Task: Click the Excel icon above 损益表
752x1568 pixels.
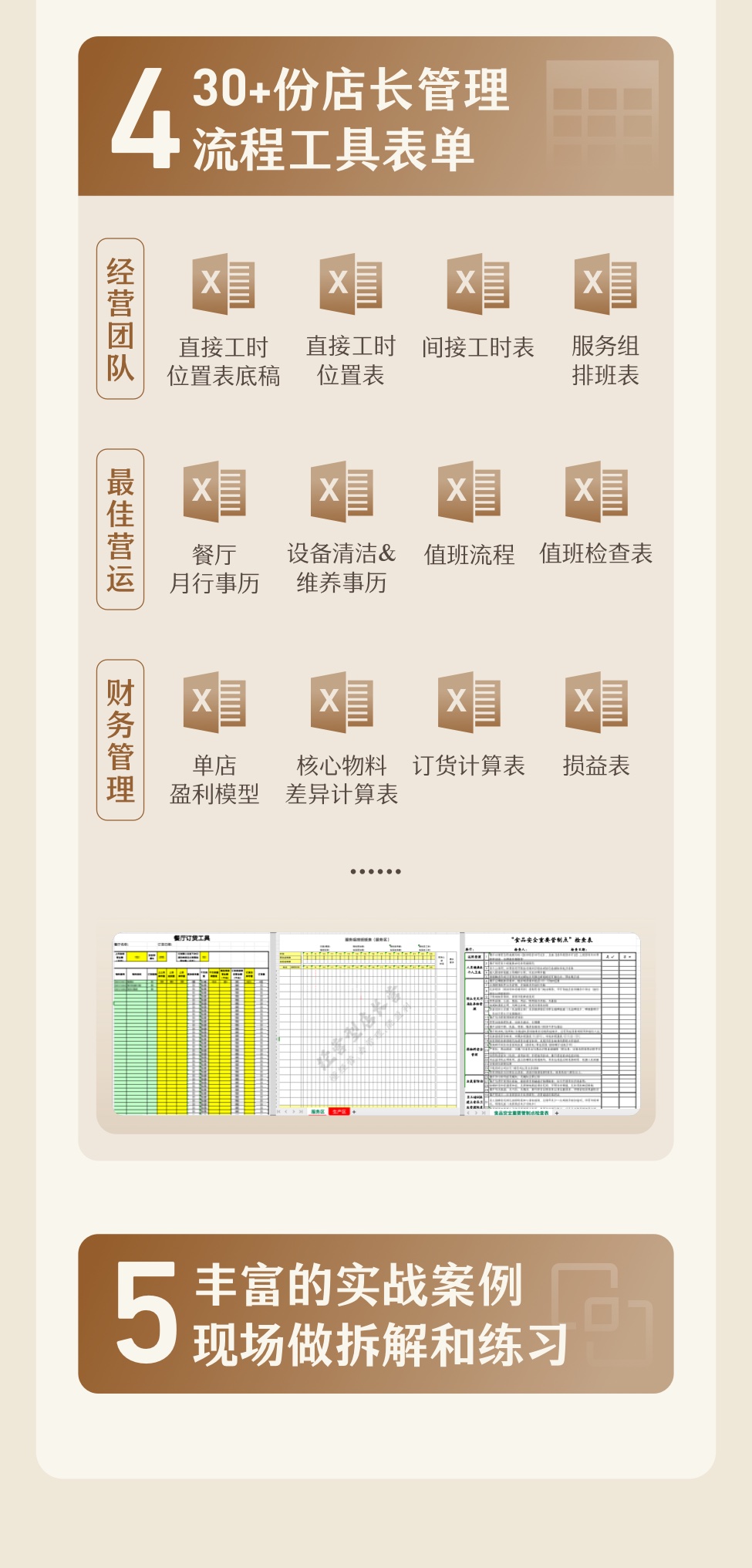Action: 596,702
